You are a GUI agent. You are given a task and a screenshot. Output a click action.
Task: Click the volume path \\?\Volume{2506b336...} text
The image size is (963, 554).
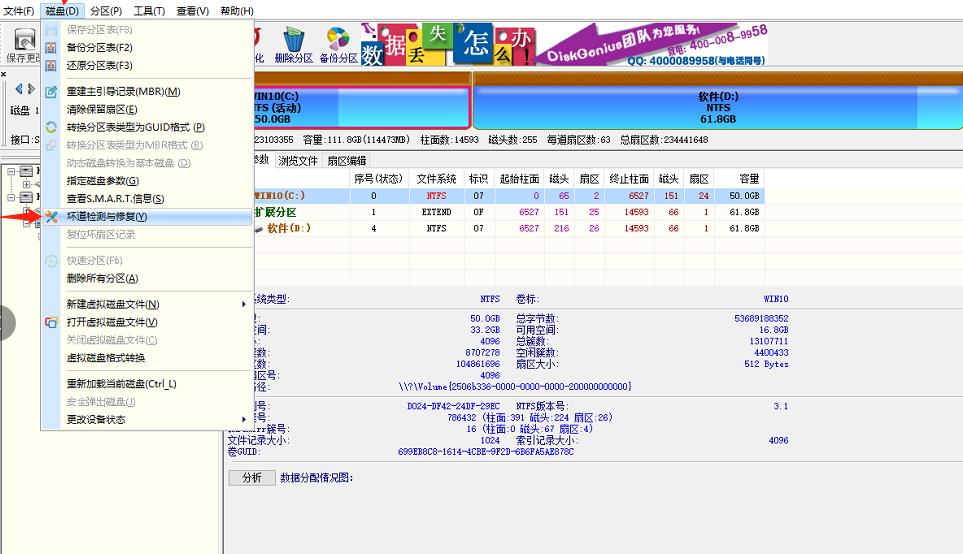515,386
